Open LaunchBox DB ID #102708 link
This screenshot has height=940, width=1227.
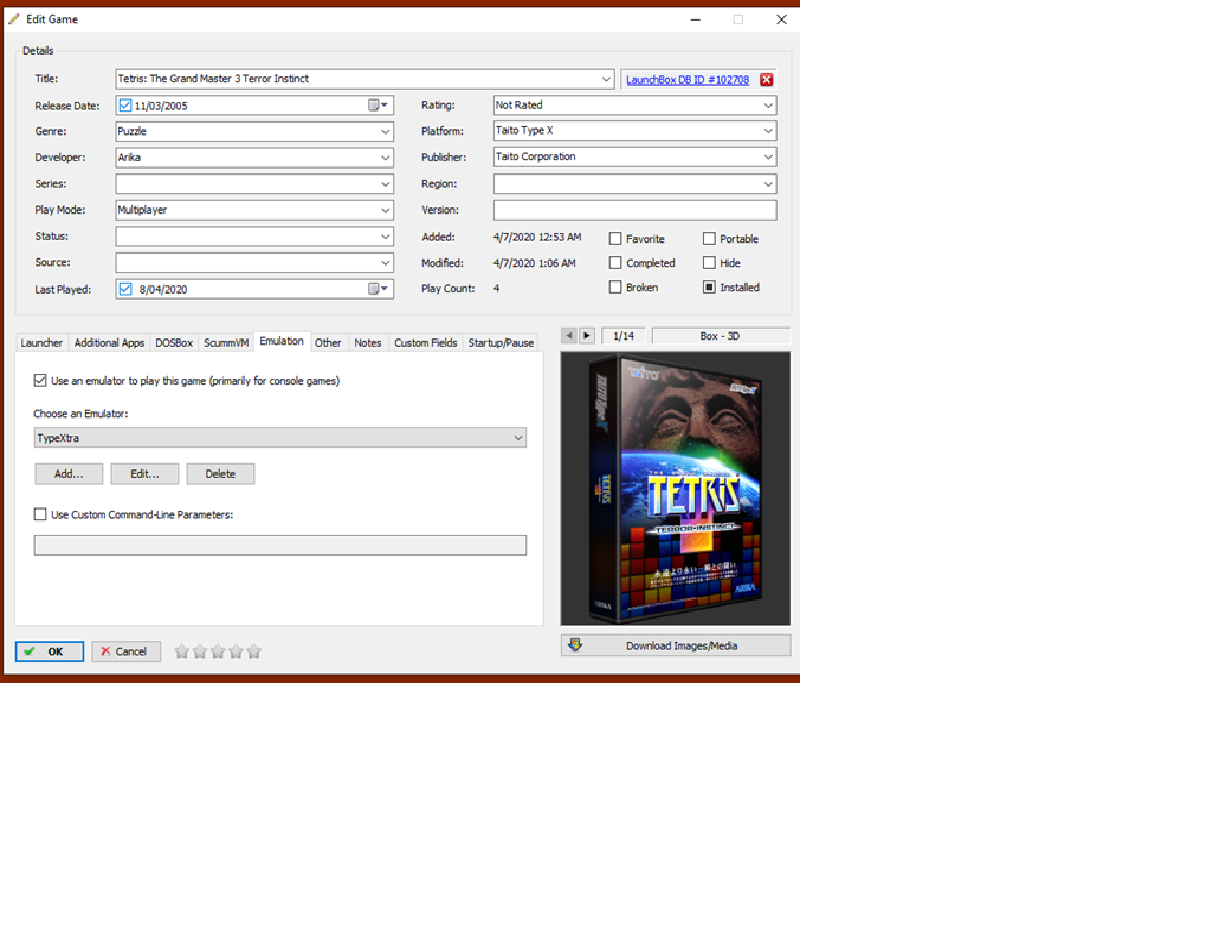(x=687, y=80)
